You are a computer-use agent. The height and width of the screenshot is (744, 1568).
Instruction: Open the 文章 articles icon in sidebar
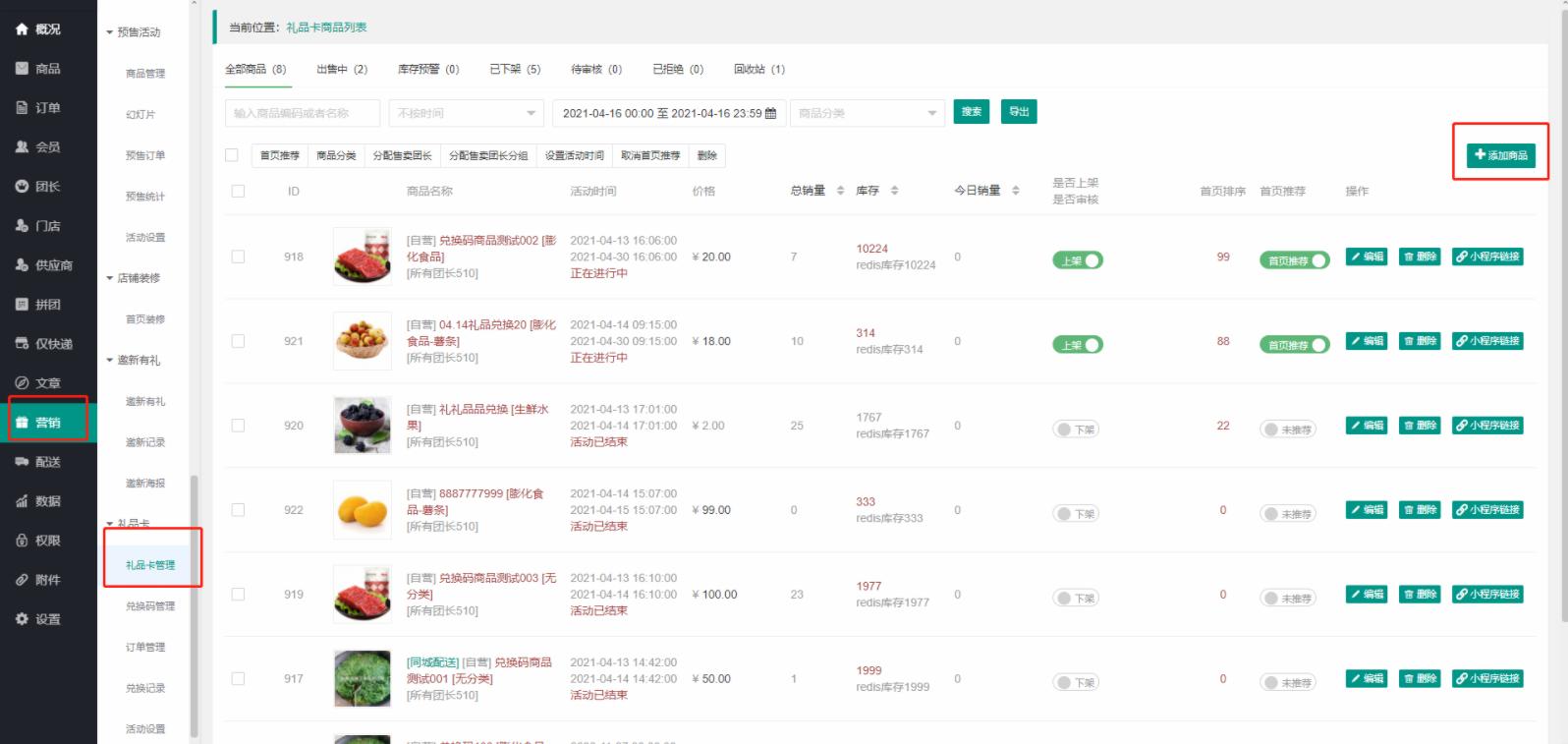[22, 383]
